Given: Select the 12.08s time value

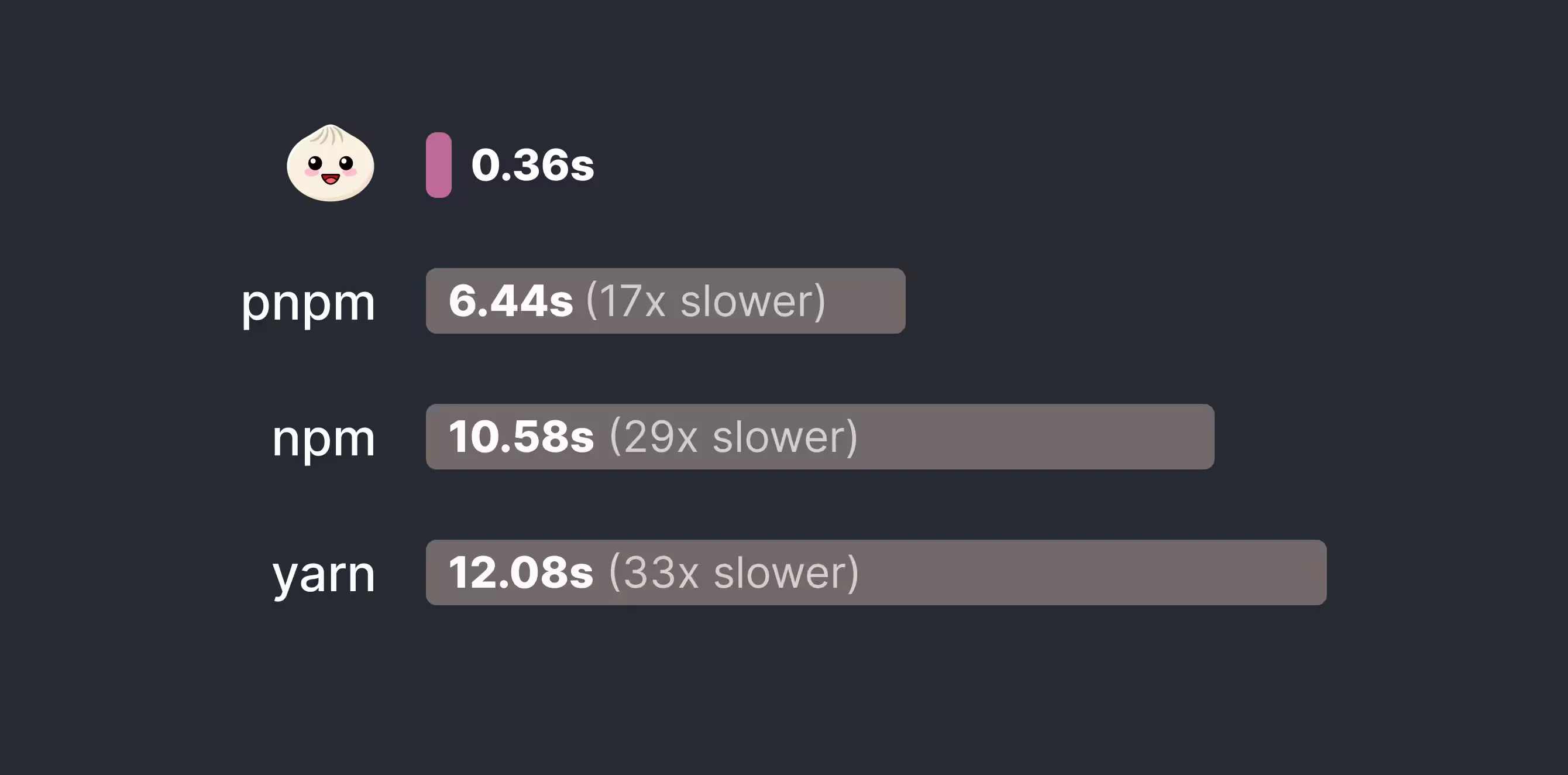Looking at the screenshot, I should click(x=521, y=572).
